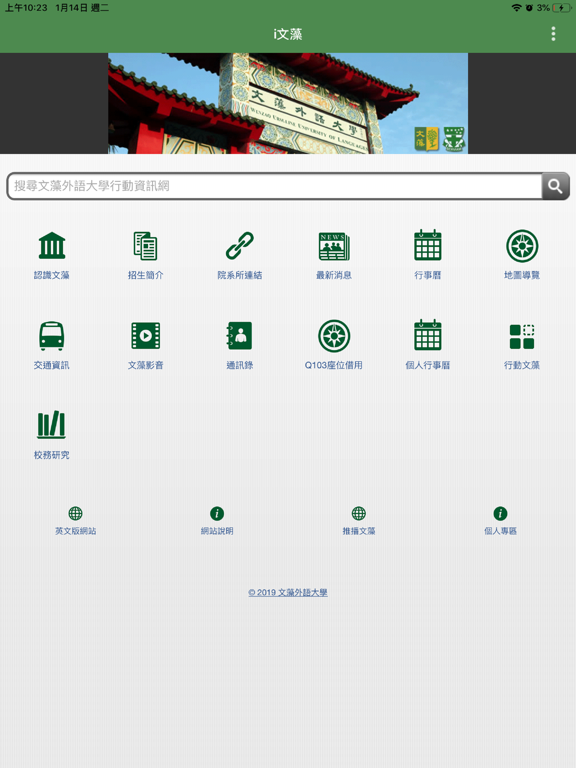Open the 行事曆 calendar icon
This screenshot has width=576, height=768.
428,245
